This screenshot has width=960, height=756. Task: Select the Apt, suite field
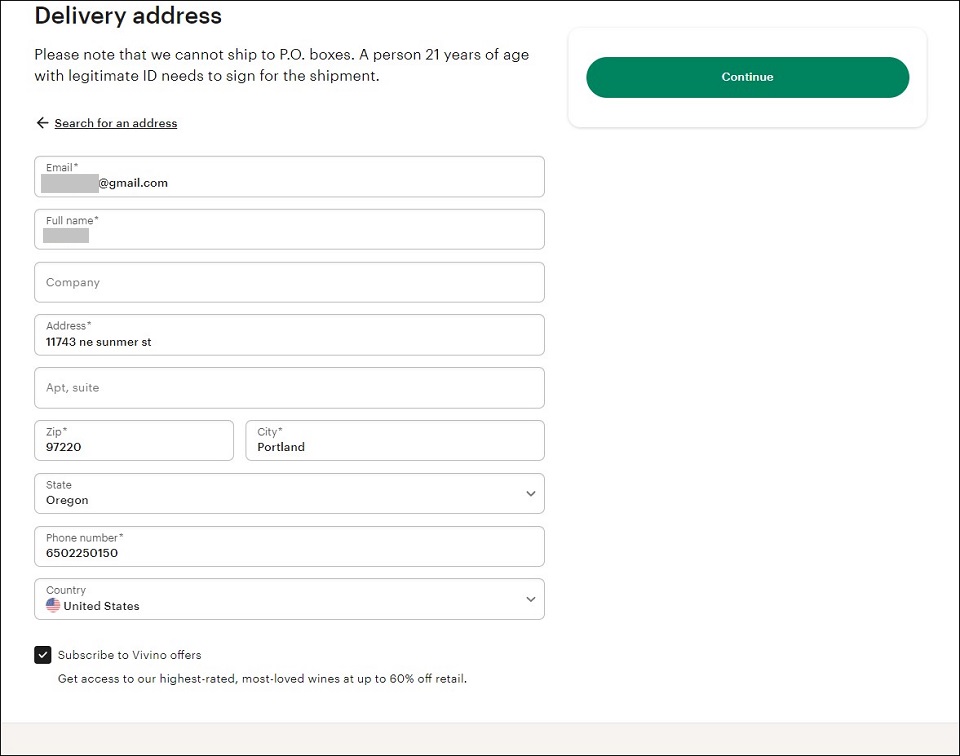click(x=289, y=387)
